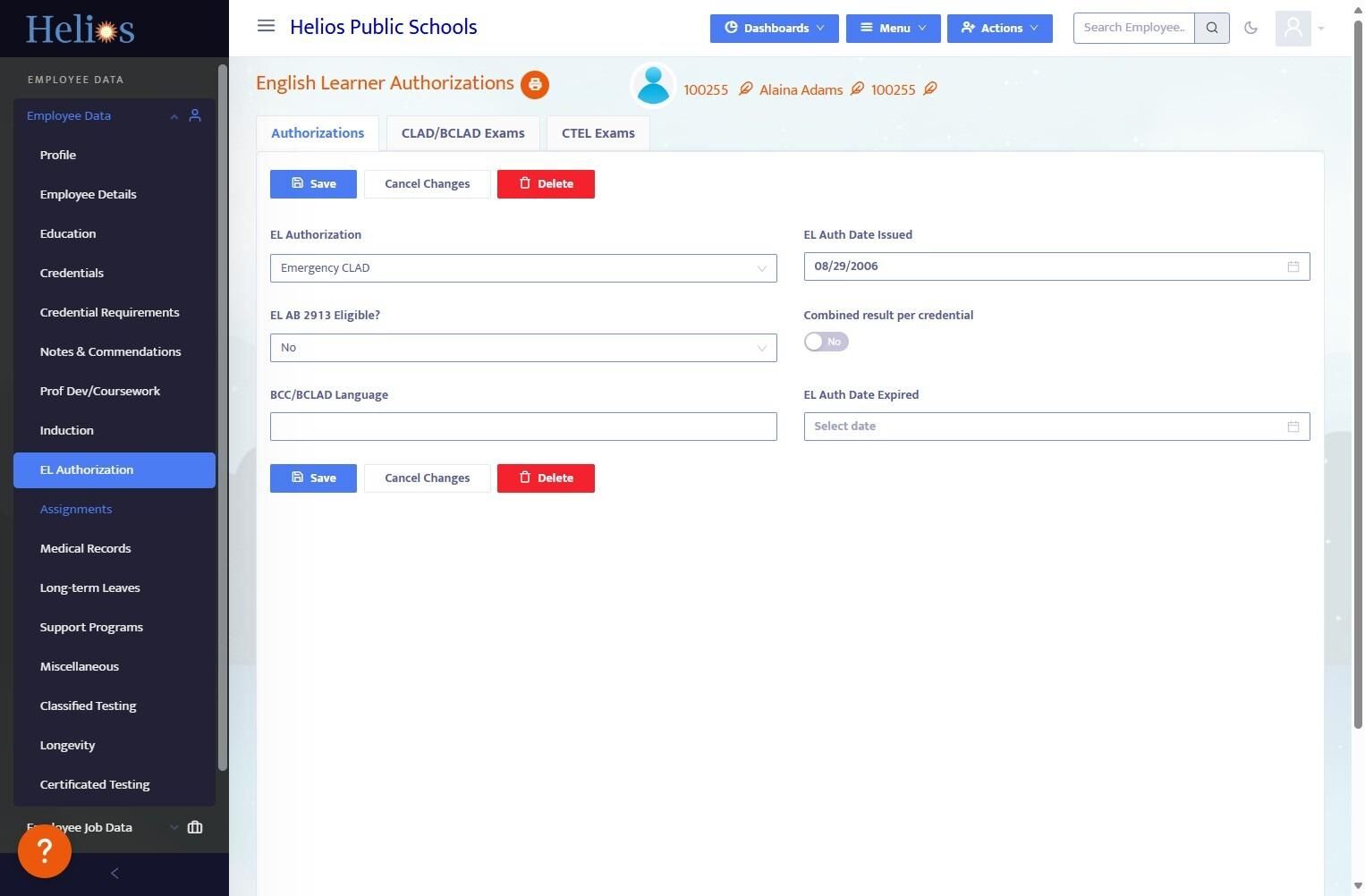Open the EL Authorization dropdown
This screenshot has width=1365, height=896.
(523, 268)
